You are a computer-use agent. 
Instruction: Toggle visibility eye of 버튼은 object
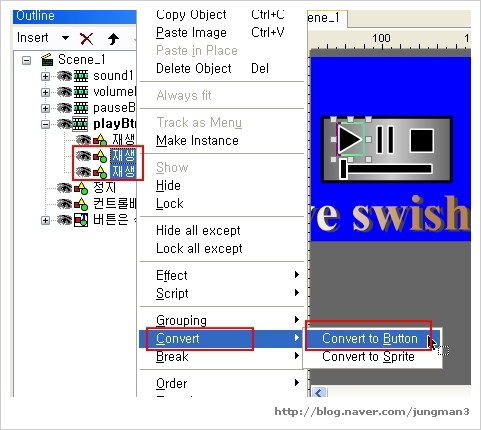(x=64, y=220)
